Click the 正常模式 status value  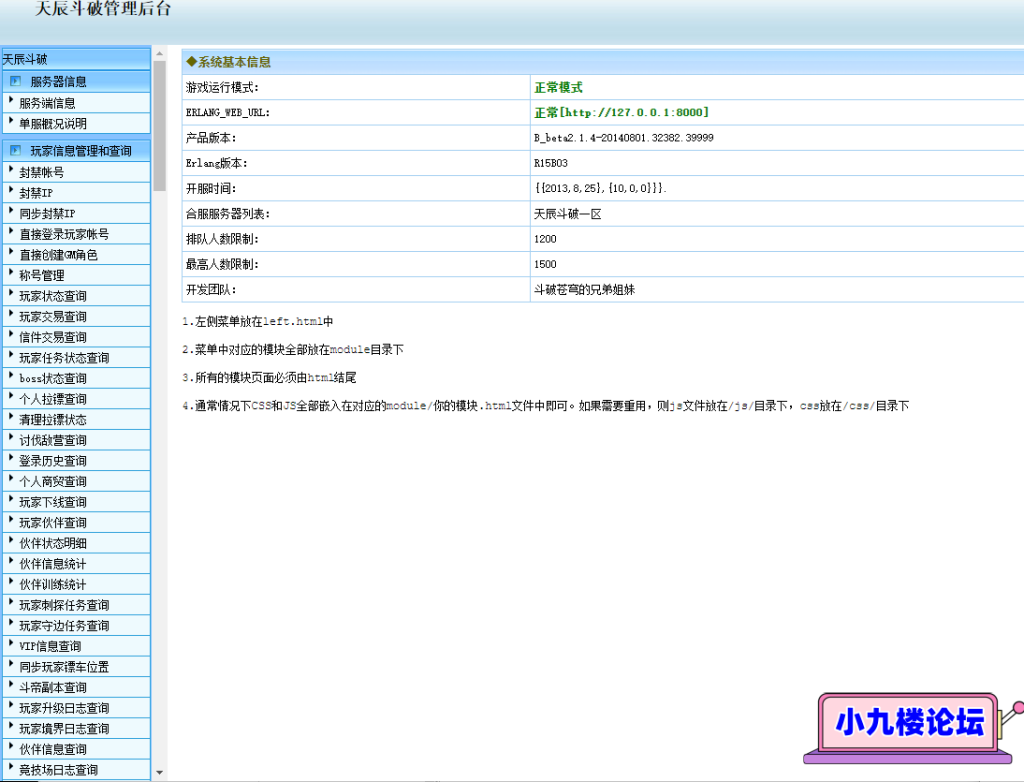click(x=558, y=88)
